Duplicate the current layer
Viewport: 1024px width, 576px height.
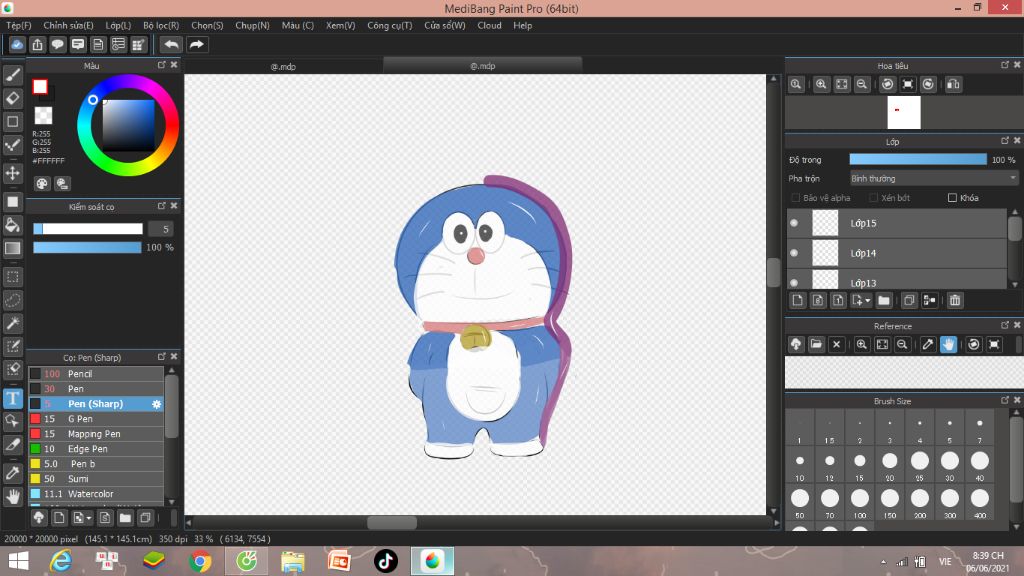click(908, 300)
